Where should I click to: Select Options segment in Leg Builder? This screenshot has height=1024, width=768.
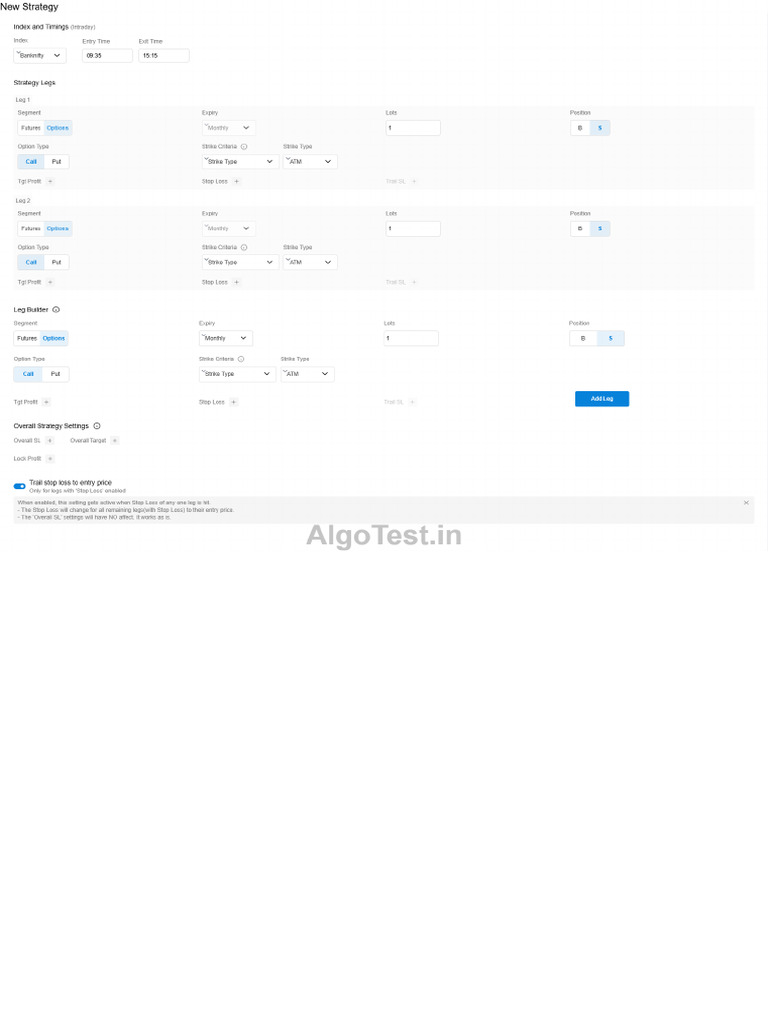[54, 338]
